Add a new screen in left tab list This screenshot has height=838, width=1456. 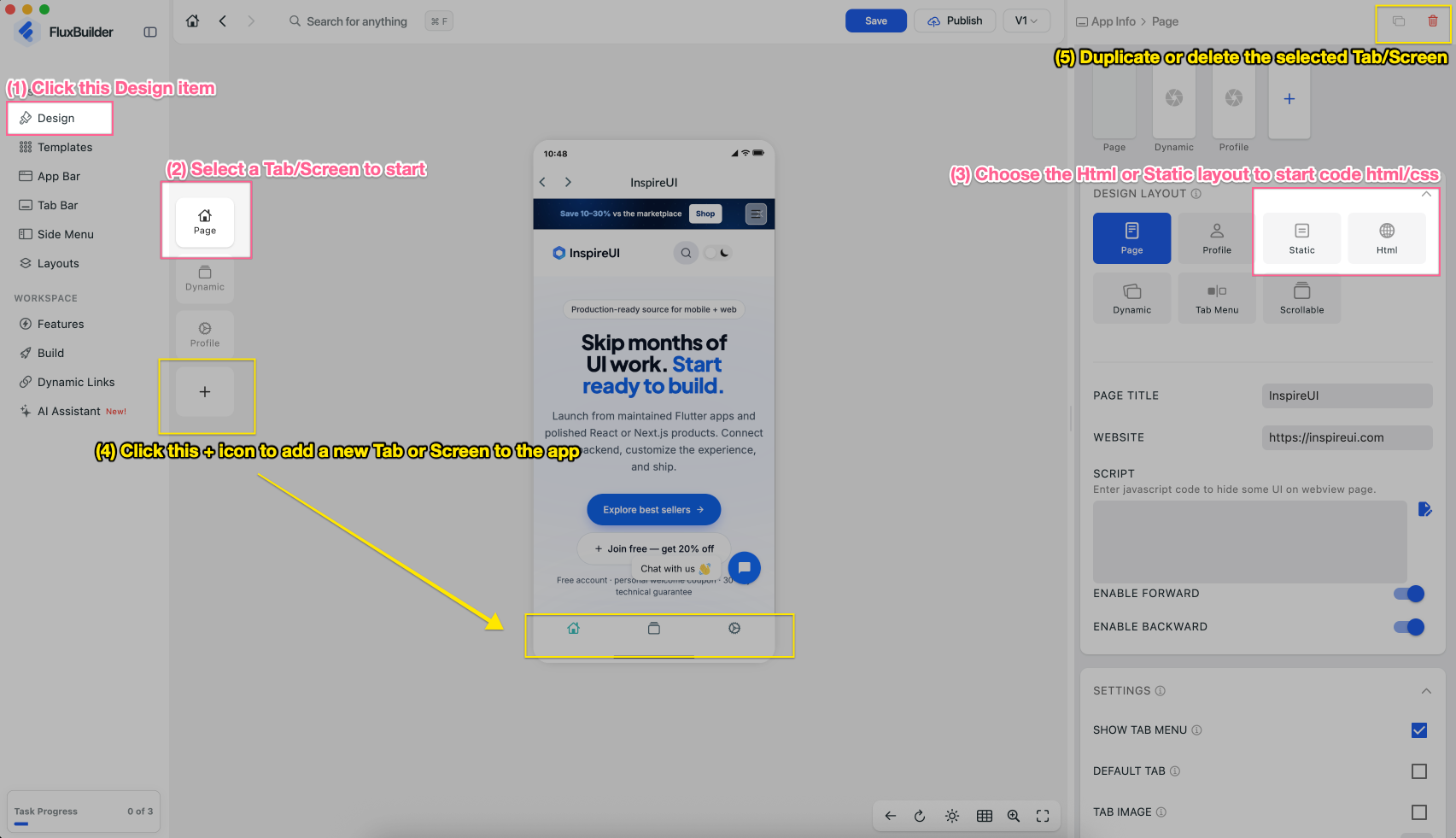click(x=205, y=392)
